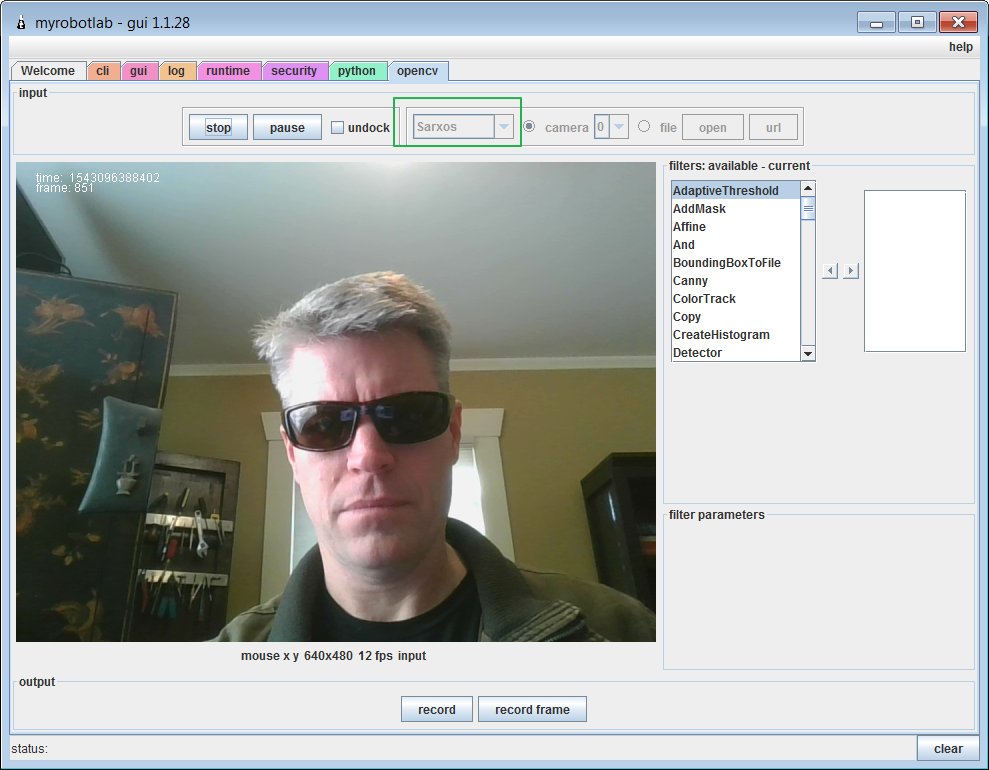
Task: Switch to the runtime tab
Action: [x=229, y=70]
